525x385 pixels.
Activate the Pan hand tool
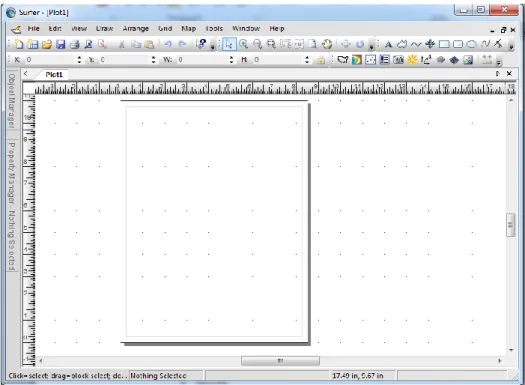point(327,44)
